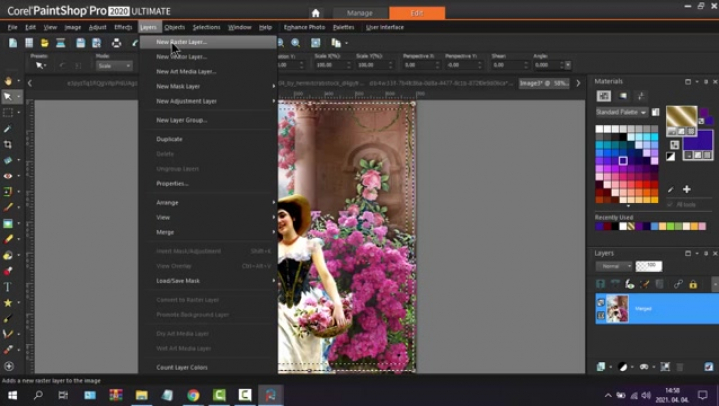Viewport: 719px width, 406px height.
Task: Select the Text tool
Action: [x=8, y=287]
